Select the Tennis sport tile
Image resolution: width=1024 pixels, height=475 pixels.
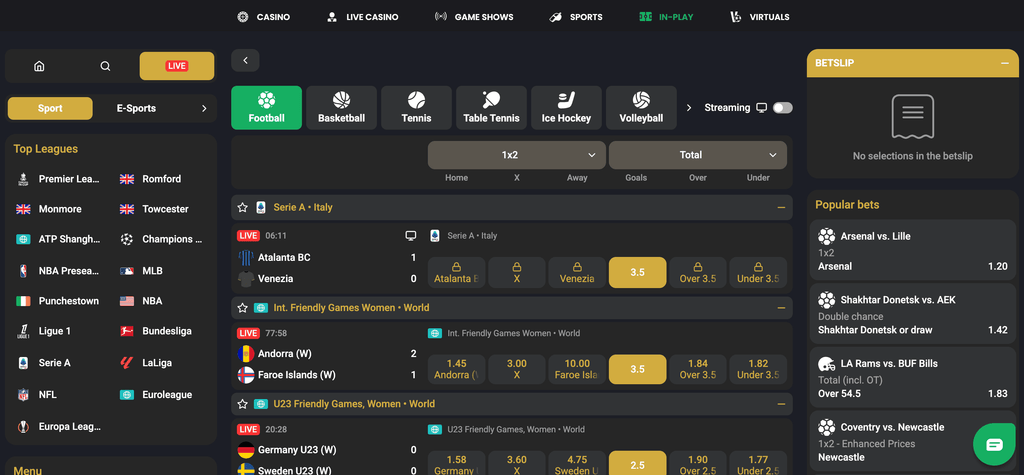tap(417, 108)
